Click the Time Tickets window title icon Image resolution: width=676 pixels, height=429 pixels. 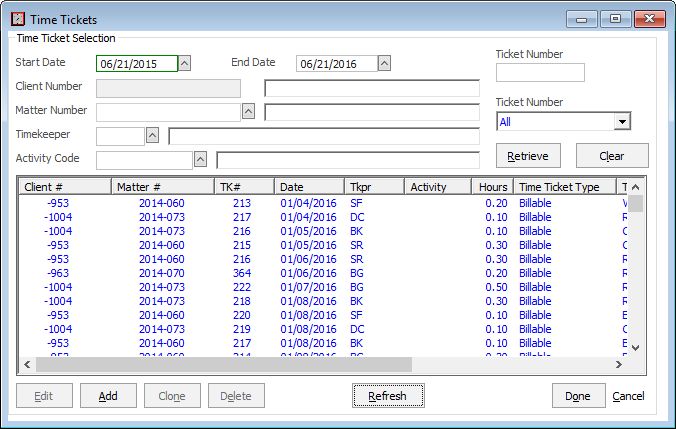click(18, 19)
